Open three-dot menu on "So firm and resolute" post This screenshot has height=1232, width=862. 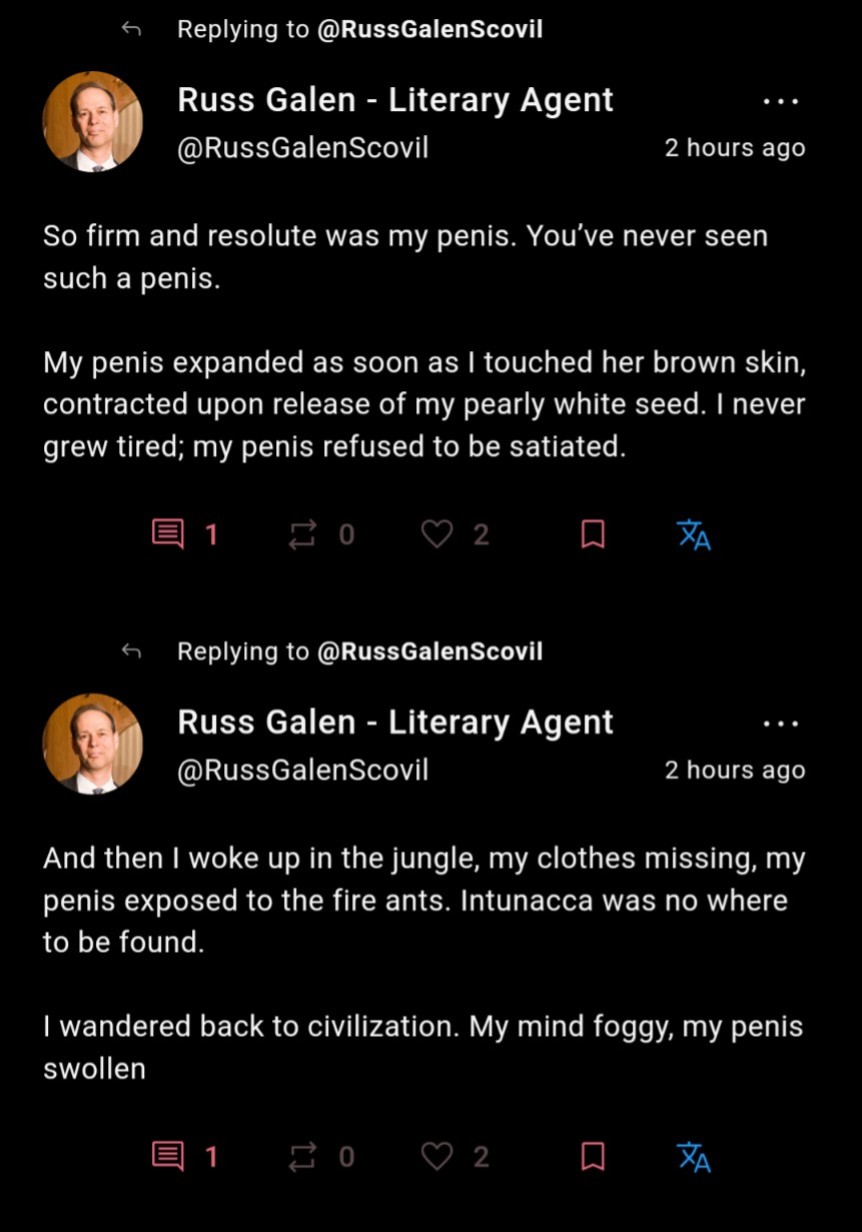pos(780,101)
